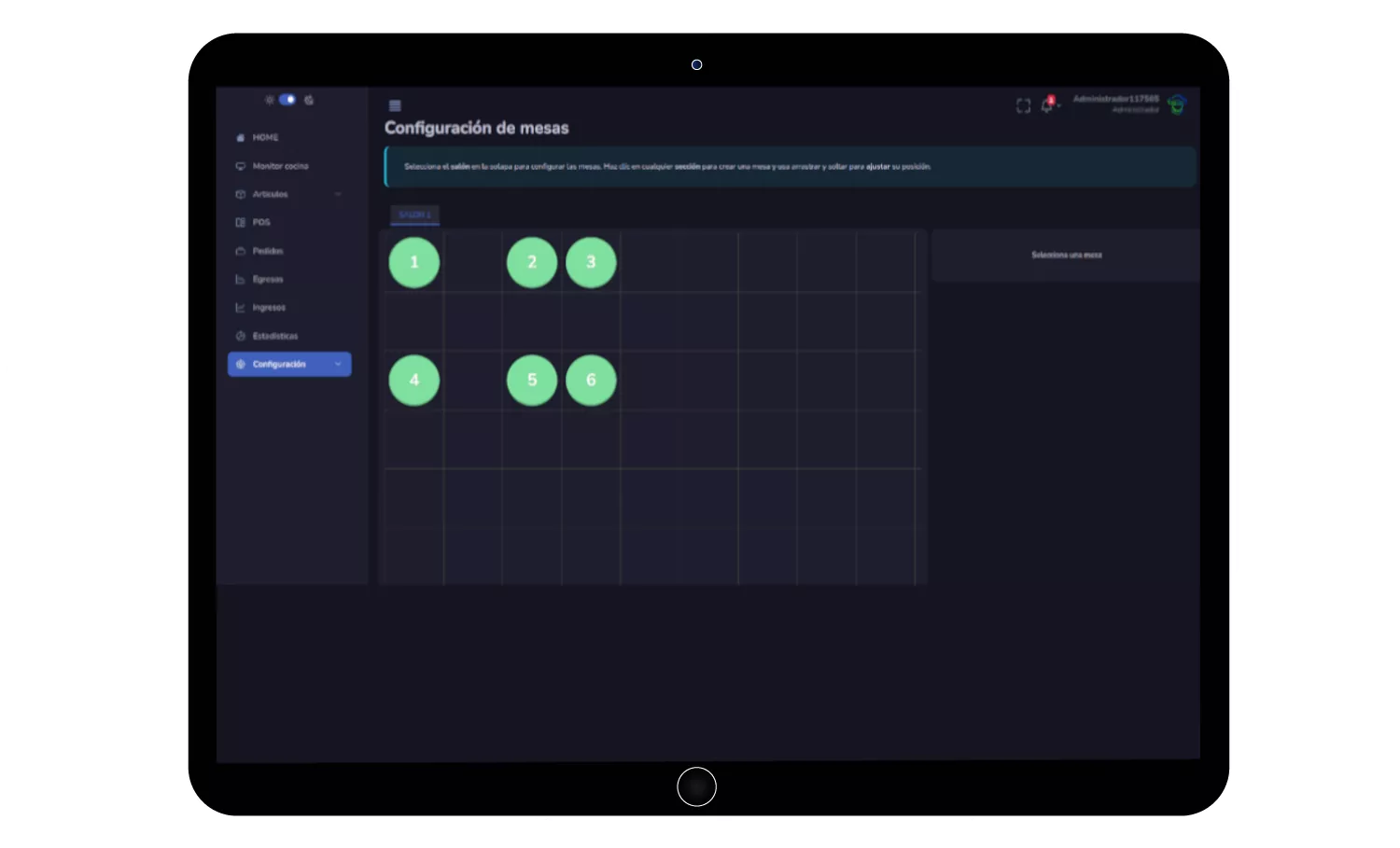Select the SALON 1 tab
Viewport: 1400px width, 848px height.
point(414,215)
